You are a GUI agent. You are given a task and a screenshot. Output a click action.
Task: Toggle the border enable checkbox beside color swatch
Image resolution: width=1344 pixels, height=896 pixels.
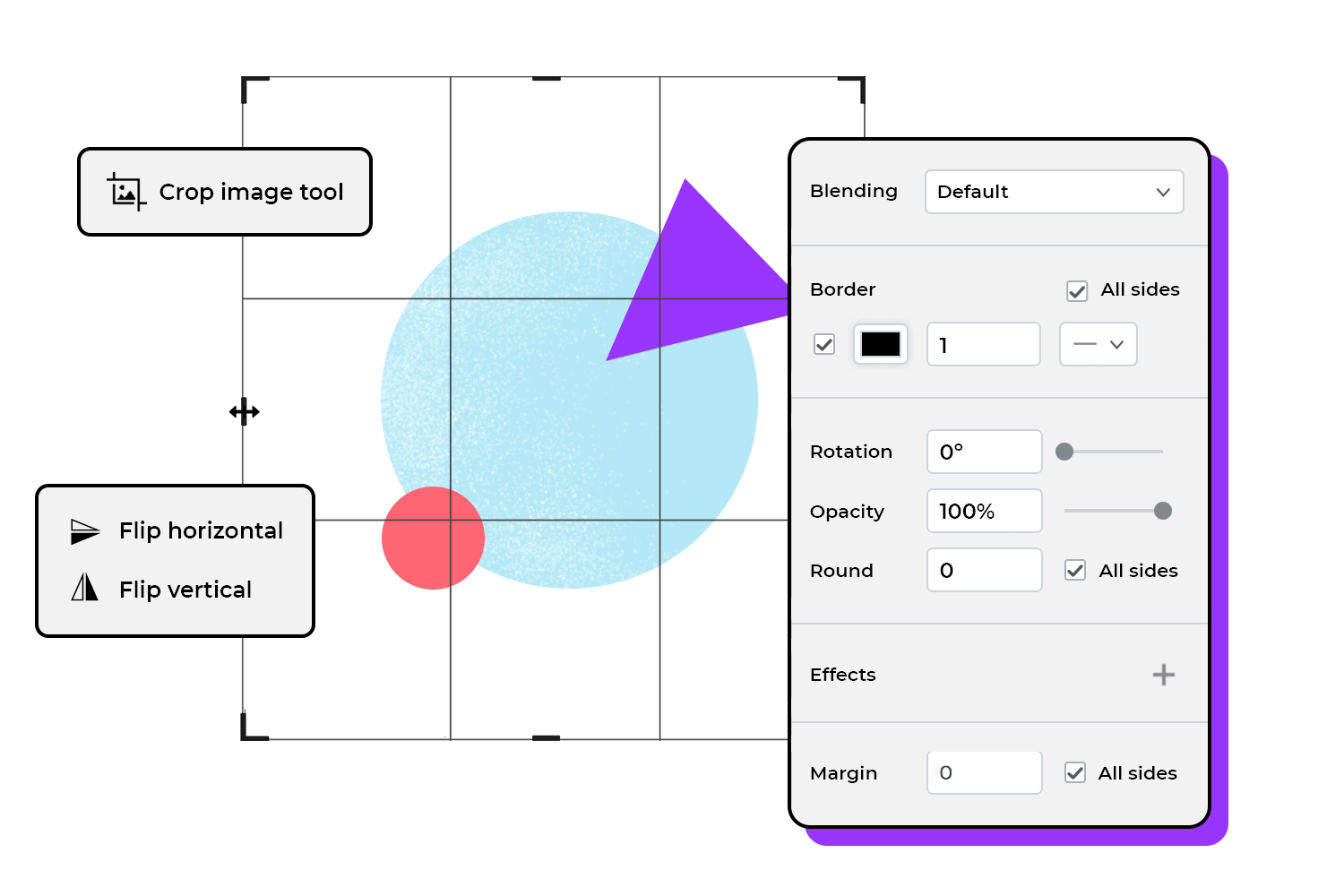click(x=824, y=344)
